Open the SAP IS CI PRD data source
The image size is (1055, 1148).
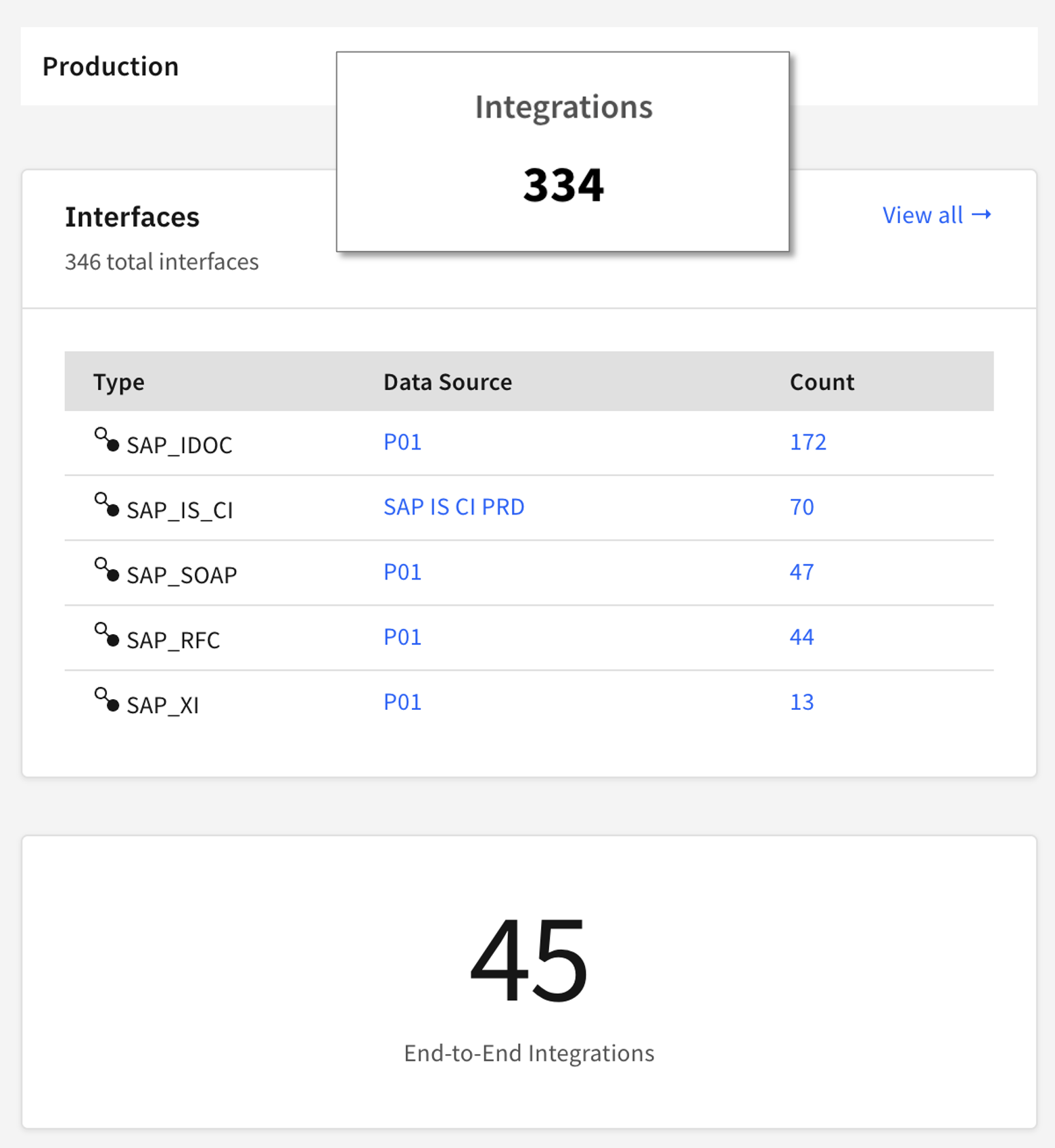pyautogui.click(x=454, y=507)
